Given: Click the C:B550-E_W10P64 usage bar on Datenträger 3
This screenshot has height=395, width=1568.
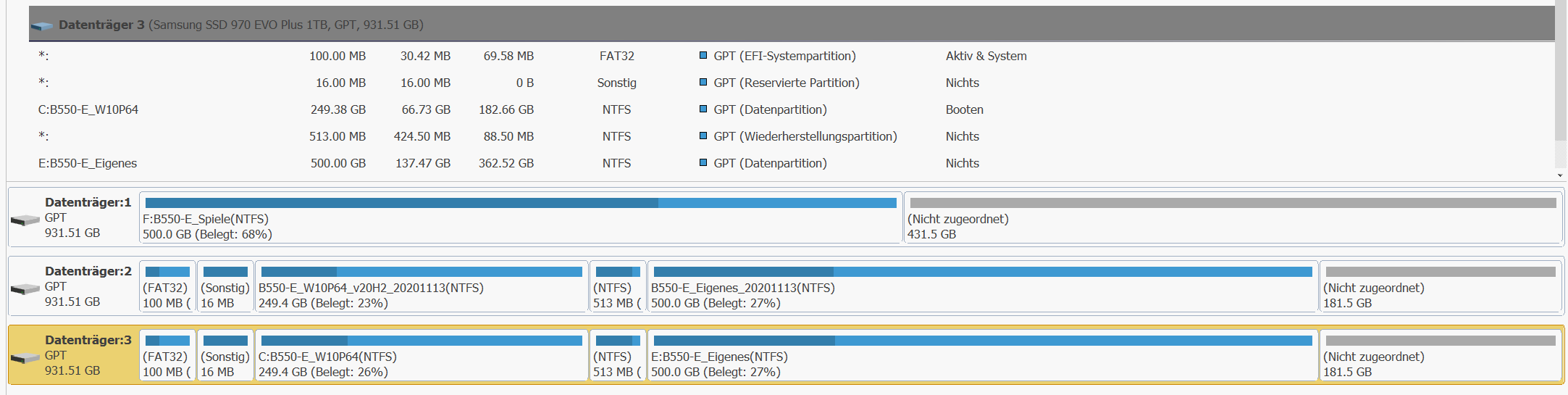Looking at the screenshot, I should pyautogui.click(x=422, y=341).
